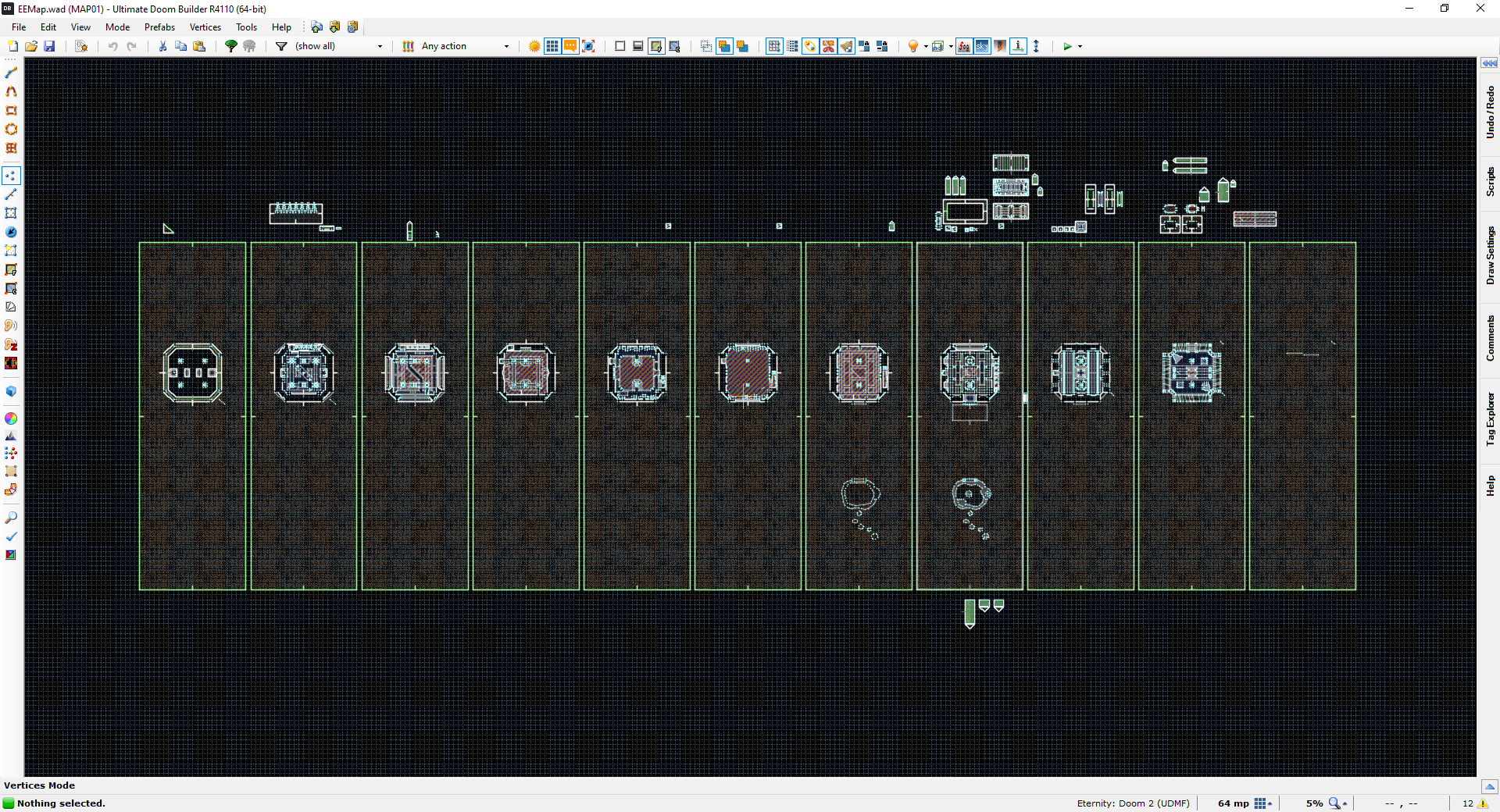Open the grid size dropdown in the status bar

coord(1263,803)
